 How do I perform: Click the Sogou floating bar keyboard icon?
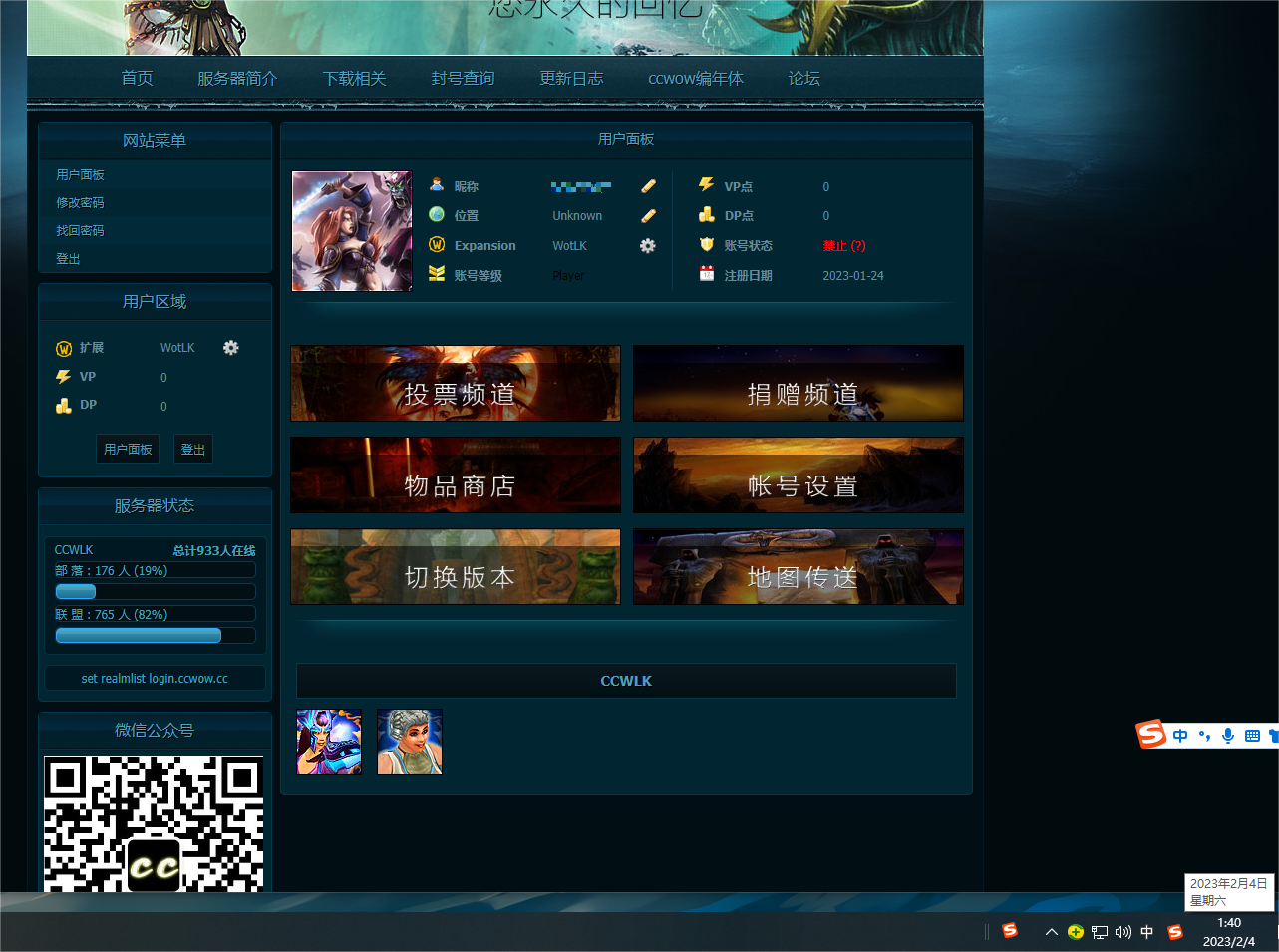[x=1252, y=736]
